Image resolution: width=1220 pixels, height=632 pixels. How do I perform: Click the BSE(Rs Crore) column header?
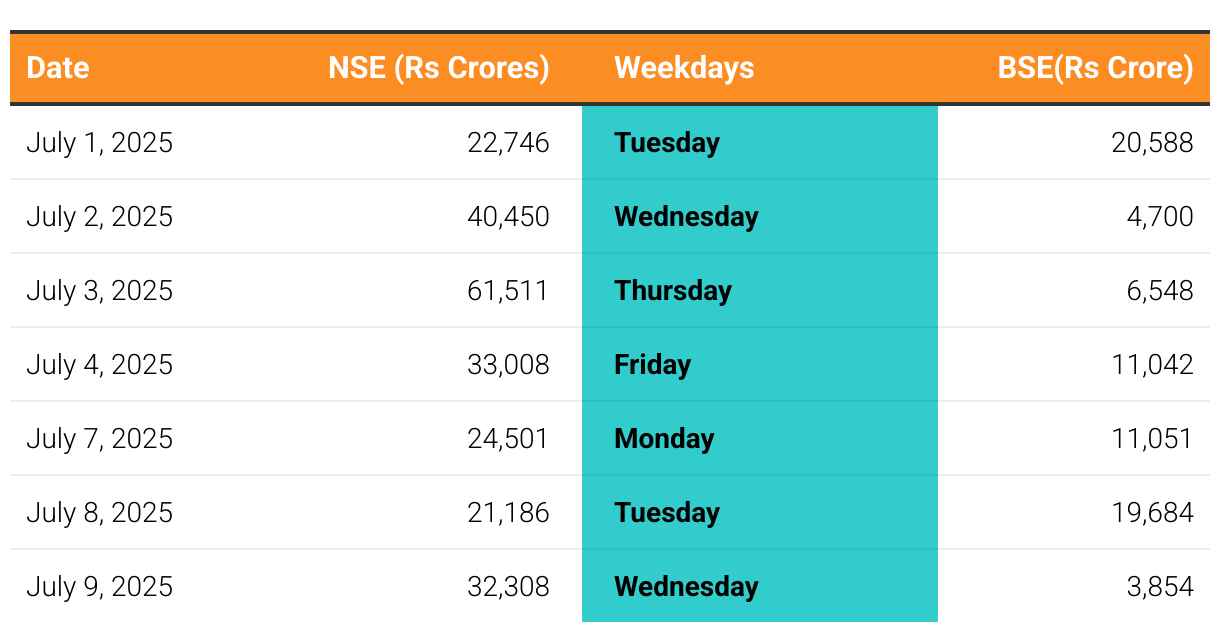point(1095,68)
